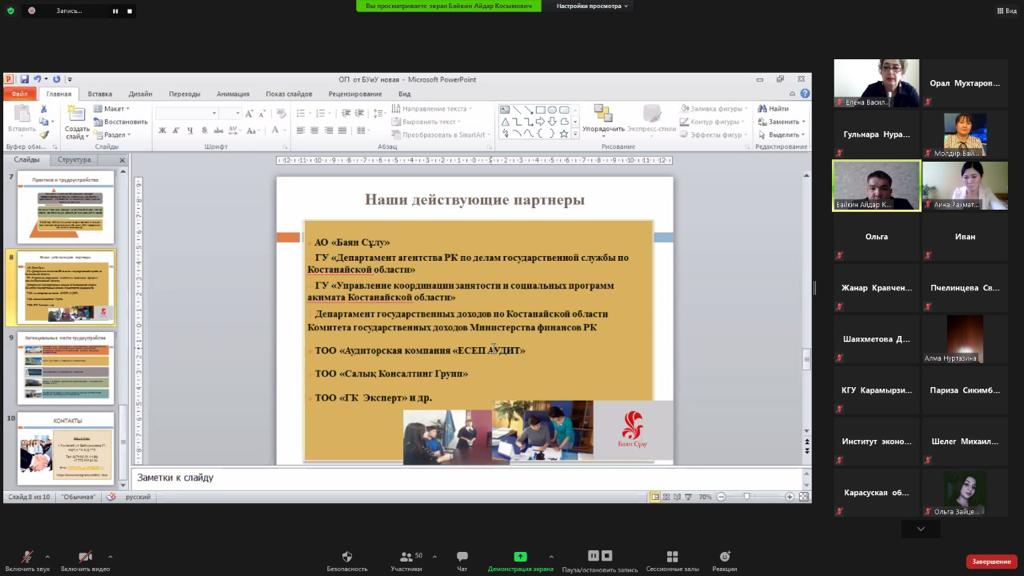Pause or stop recording in Zoom toolbar
1024x576 pixels.
point(600,561)
